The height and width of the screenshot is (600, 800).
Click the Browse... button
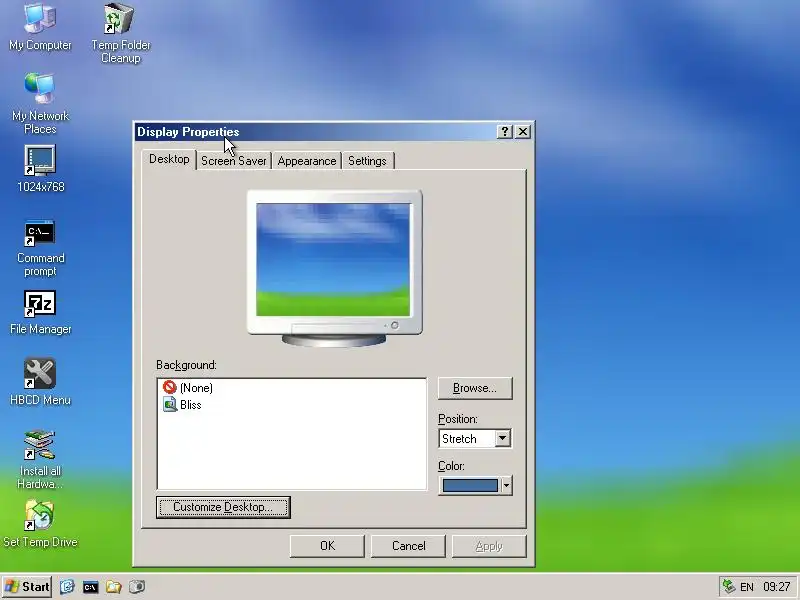475,388
